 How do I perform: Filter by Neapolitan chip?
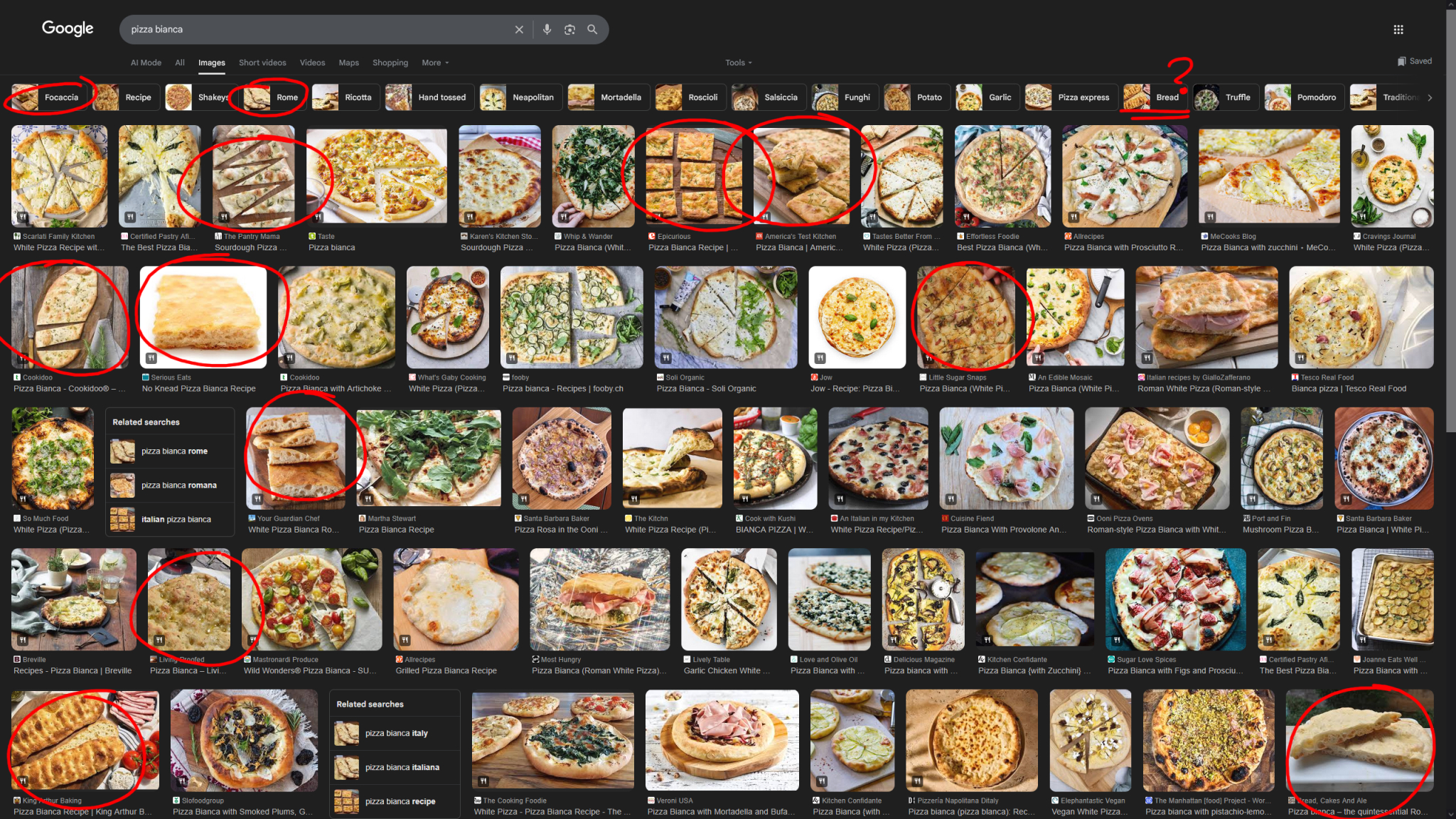pyautogui.click(x=521, y=97)
